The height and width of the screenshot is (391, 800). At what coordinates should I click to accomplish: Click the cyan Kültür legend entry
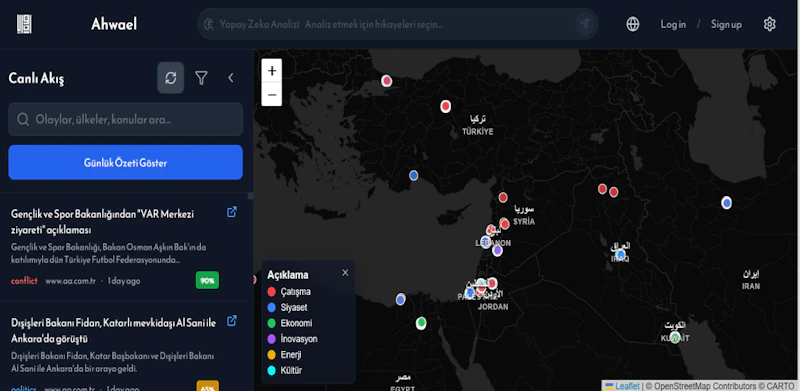(284, 370)
